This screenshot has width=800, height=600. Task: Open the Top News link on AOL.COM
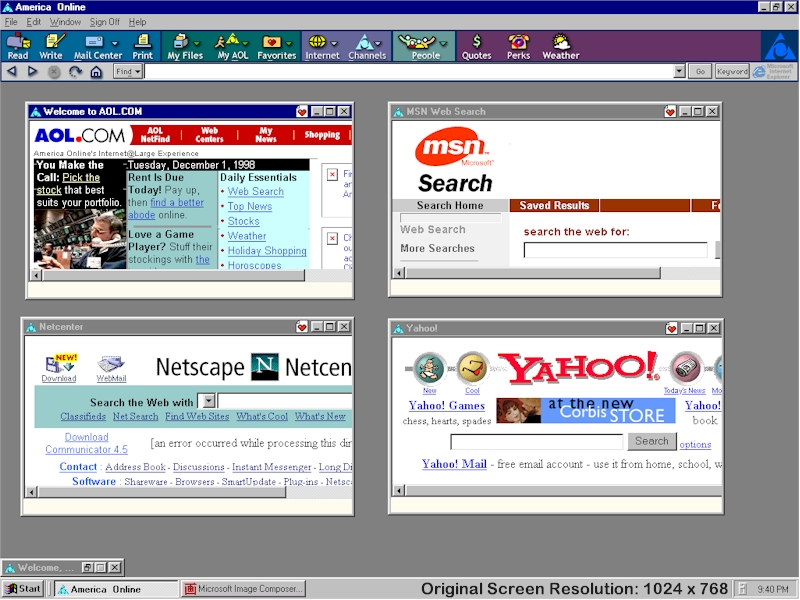coord(249,206)
